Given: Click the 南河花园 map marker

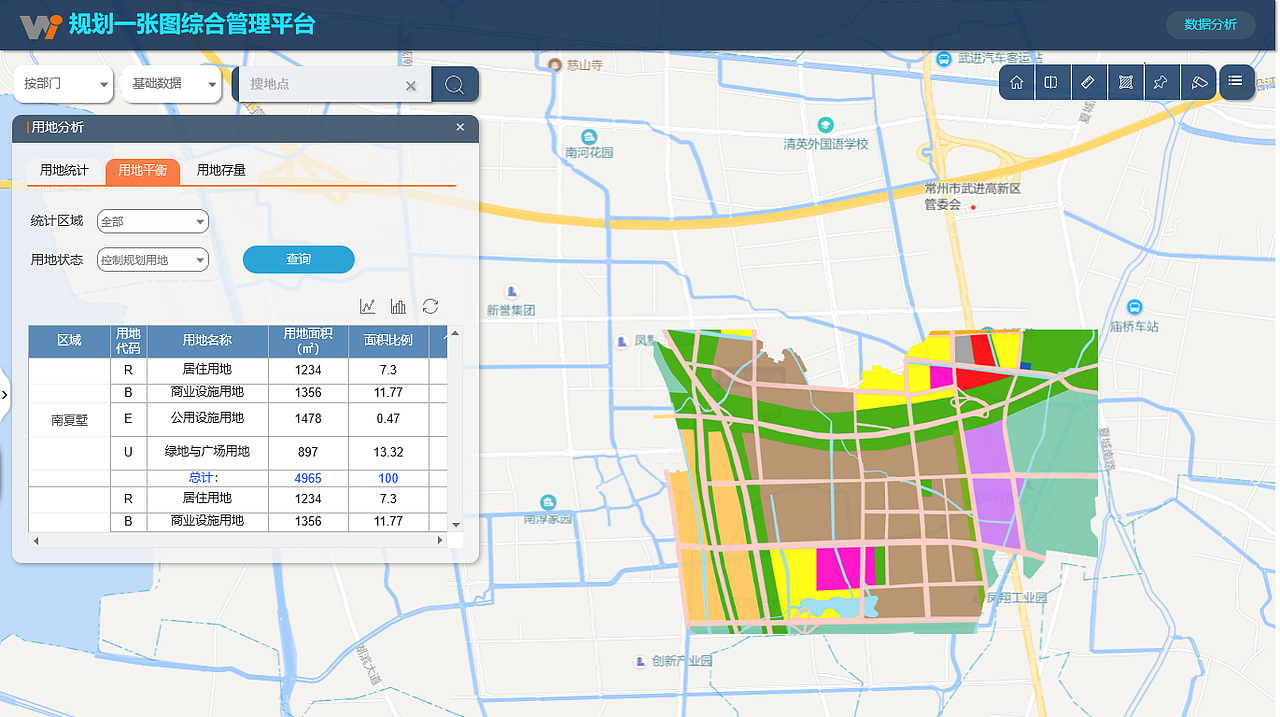Looking at the screenshot, I should click(x=589, y=136).
